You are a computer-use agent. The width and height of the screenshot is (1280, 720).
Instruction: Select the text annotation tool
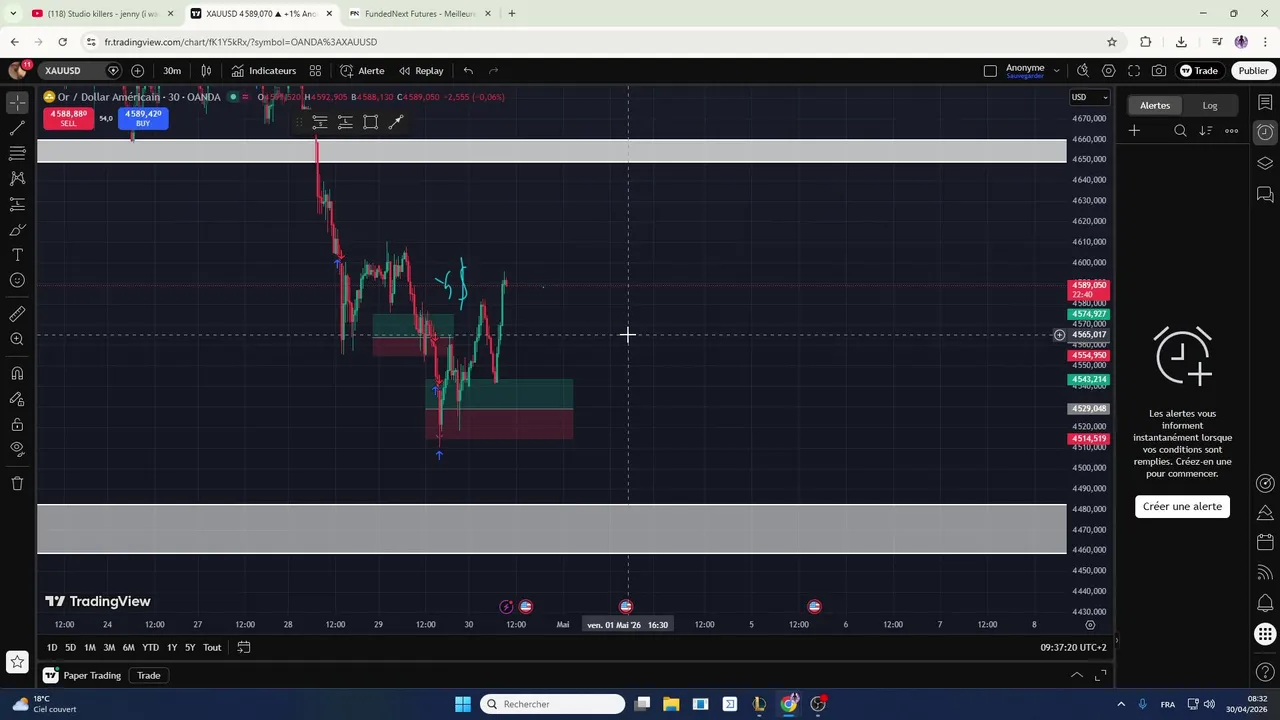(x=17, y=255)
